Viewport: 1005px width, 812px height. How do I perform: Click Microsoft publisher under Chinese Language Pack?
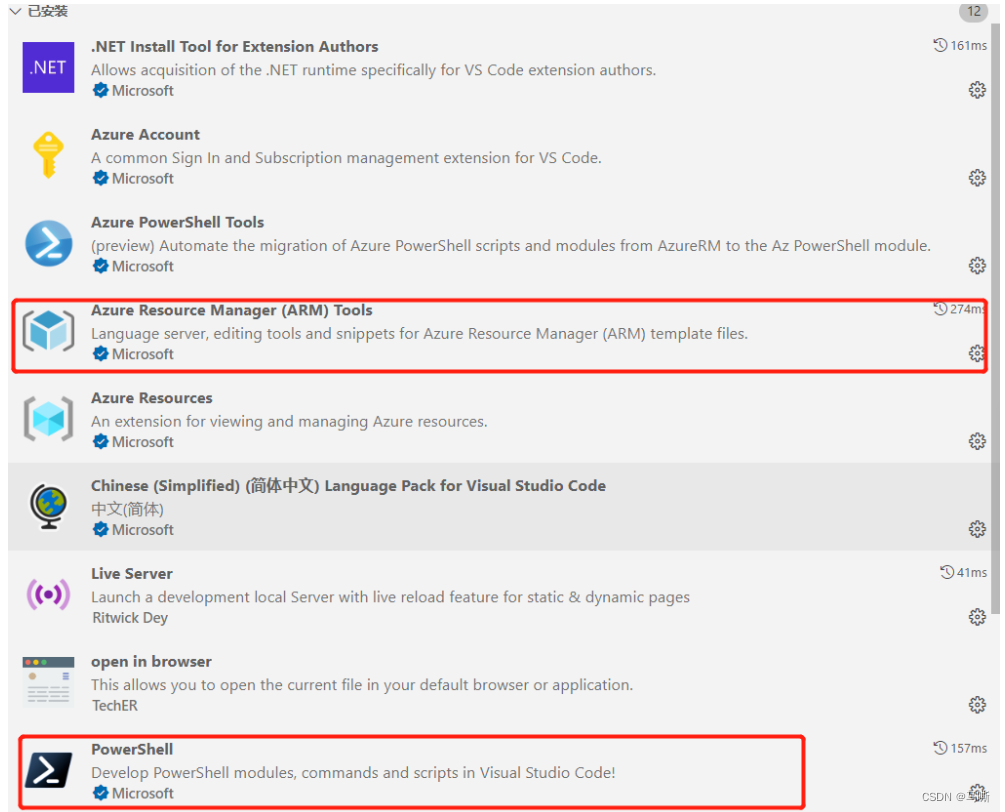(x=142, y=529)
